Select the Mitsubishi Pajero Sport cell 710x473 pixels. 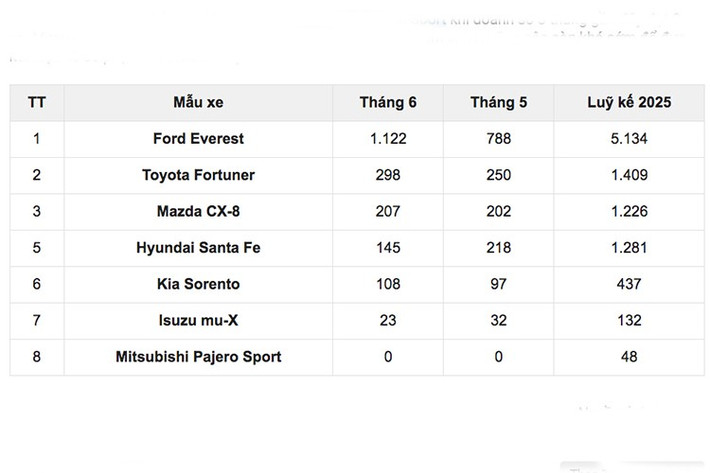point(198,356)
